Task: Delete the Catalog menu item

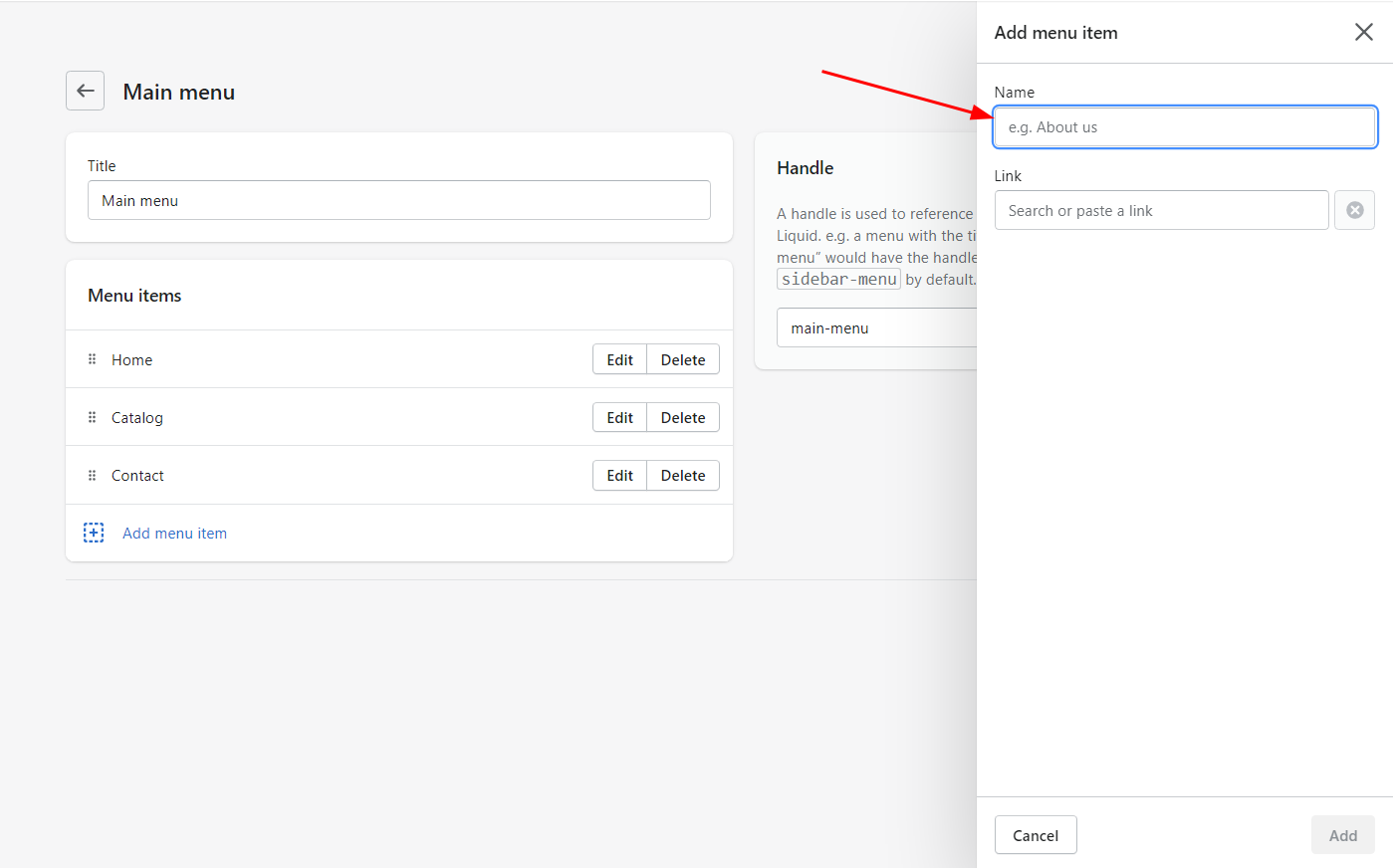Action: pyautogui.click(x=682, y=417)
